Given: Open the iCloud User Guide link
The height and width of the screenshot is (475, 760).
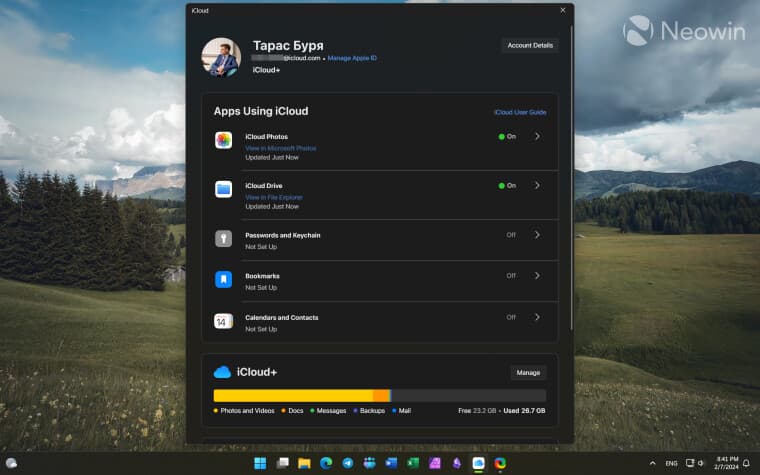Looking at the screenshot, I should [x=520, y=112].
